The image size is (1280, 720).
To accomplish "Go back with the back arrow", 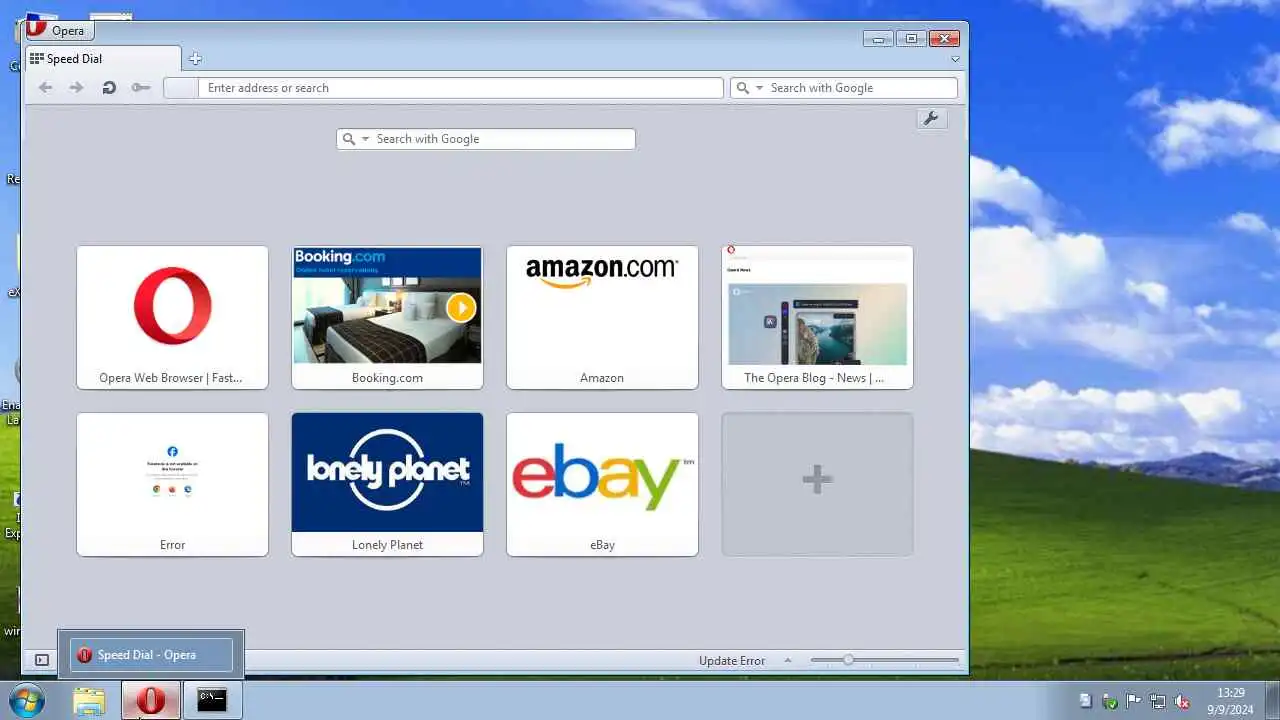I will pos(45,88).
